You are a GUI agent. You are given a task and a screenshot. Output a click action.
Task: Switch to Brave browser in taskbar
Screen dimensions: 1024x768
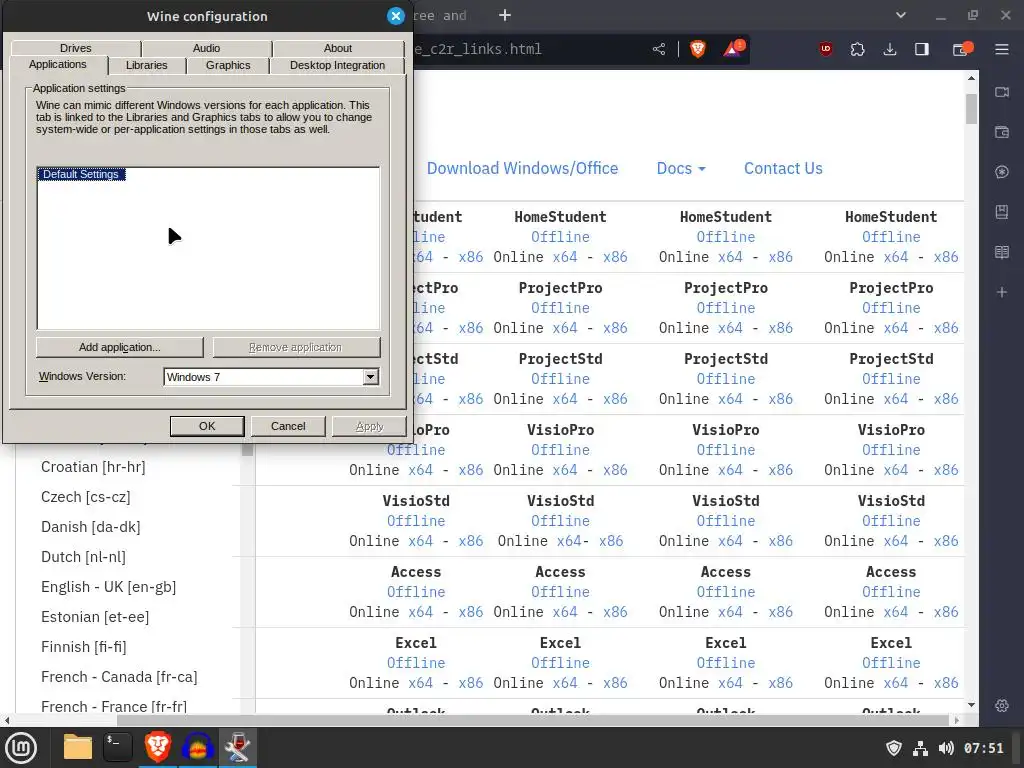[x=158, y=748]
